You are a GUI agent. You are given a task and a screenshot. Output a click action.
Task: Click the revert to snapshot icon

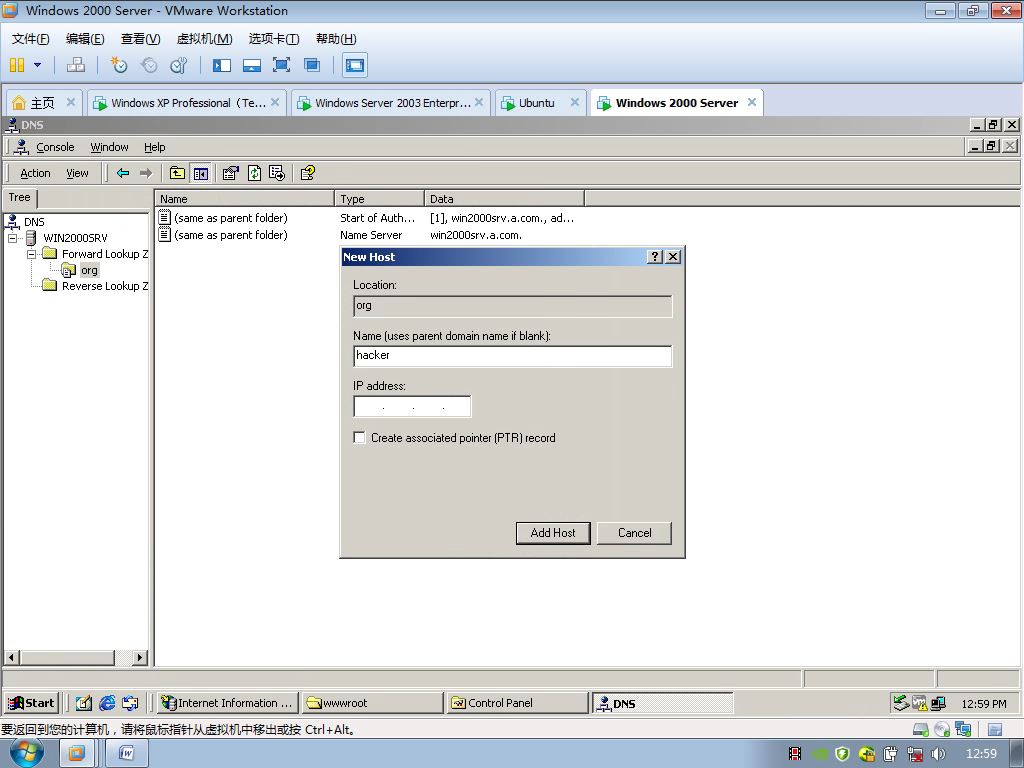[x=149, y=65]
